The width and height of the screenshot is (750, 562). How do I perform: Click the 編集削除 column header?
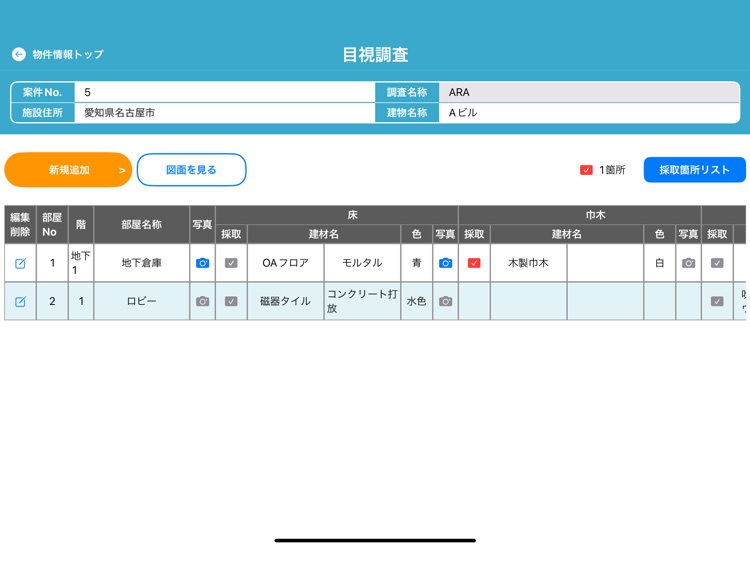pyautogui.click(x=20, y=224)
